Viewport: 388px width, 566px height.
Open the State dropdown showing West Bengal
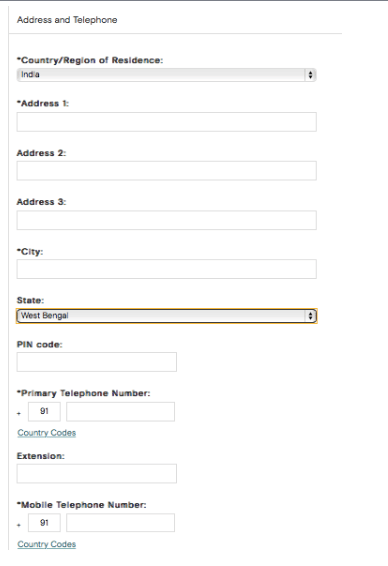[x=166, y=316]
